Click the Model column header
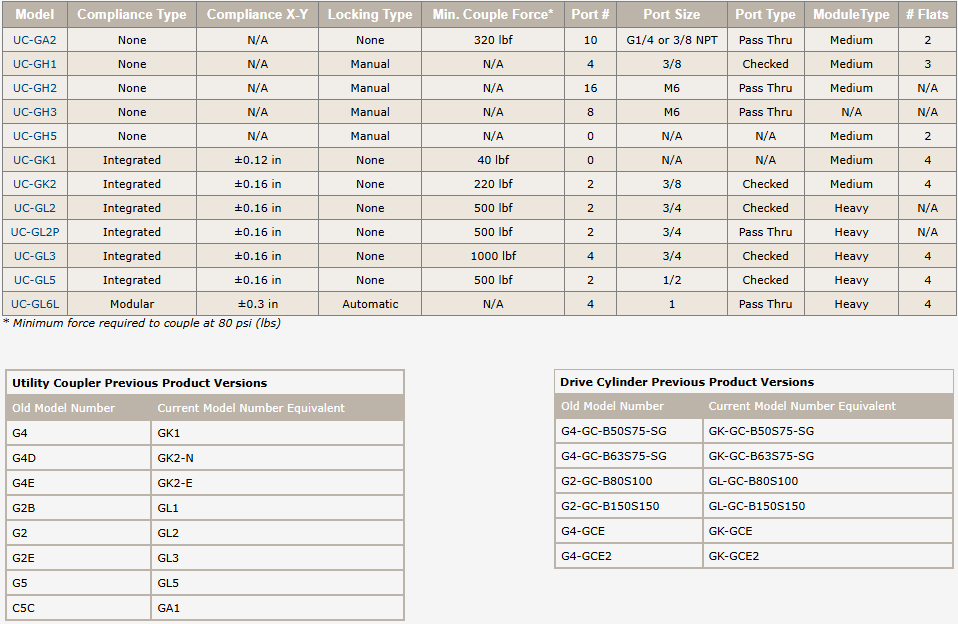The width and height of the screenshot is (958, 624). (35, 14)
